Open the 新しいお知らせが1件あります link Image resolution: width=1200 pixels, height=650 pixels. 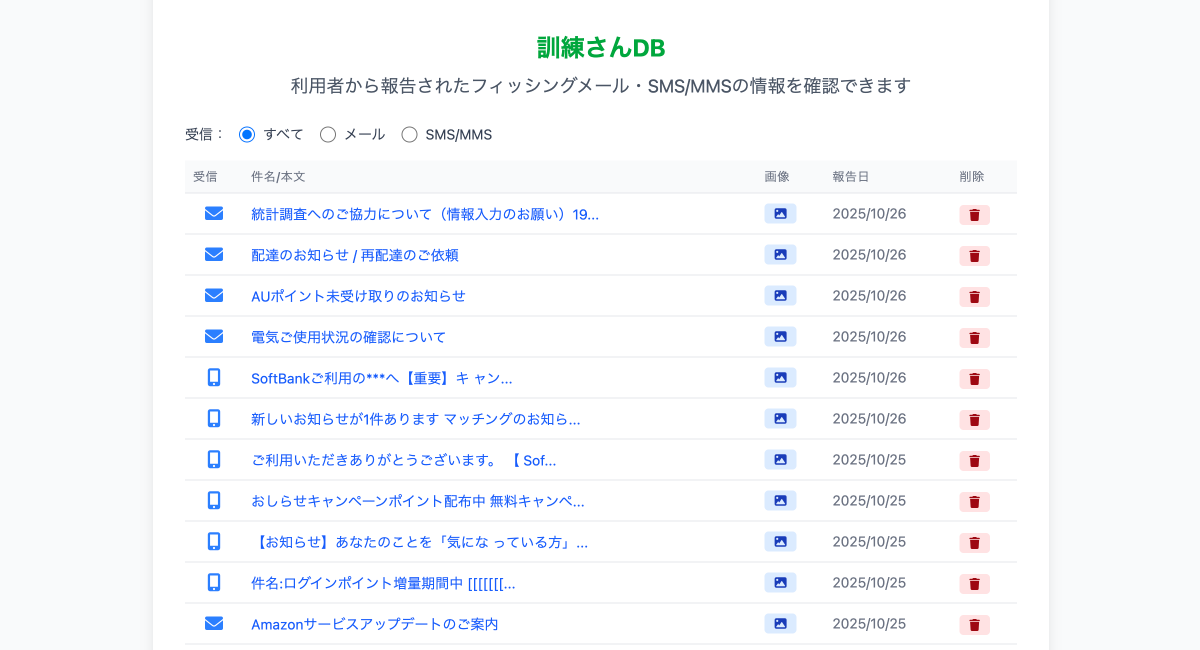pos(417,418)
